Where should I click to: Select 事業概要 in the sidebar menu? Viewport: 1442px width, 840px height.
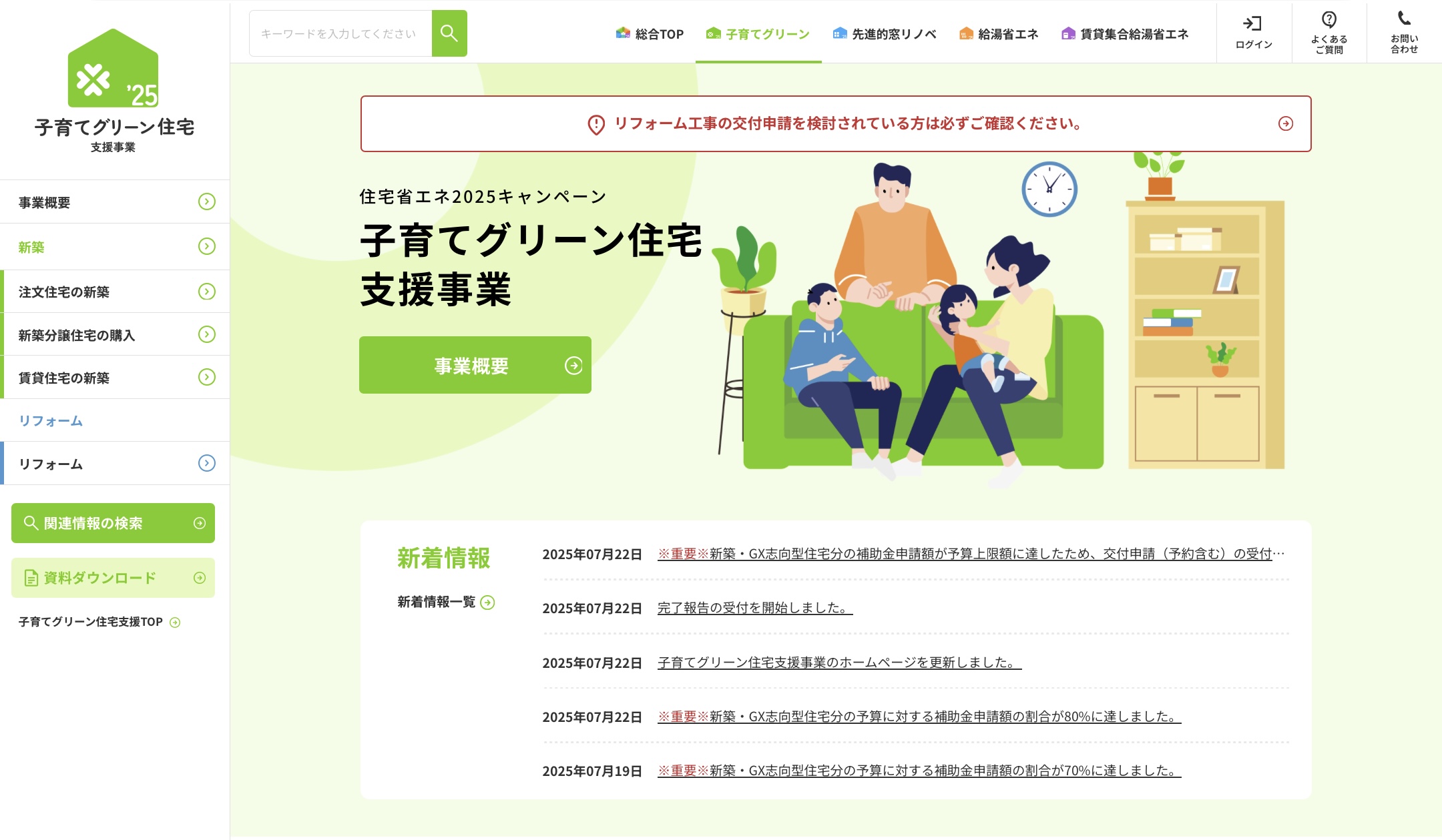pos(115,201)
